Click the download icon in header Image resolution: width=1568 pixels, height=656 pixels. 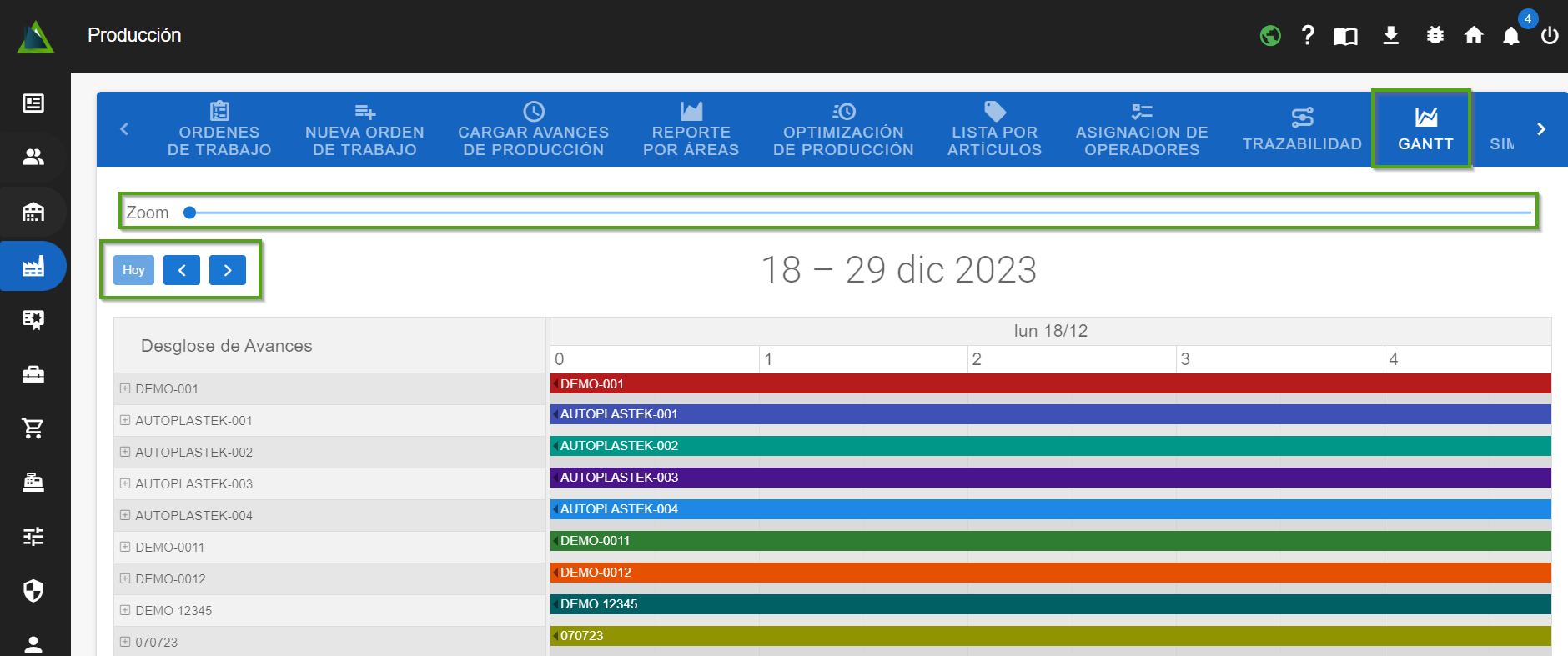click(x=1390, y=35)
